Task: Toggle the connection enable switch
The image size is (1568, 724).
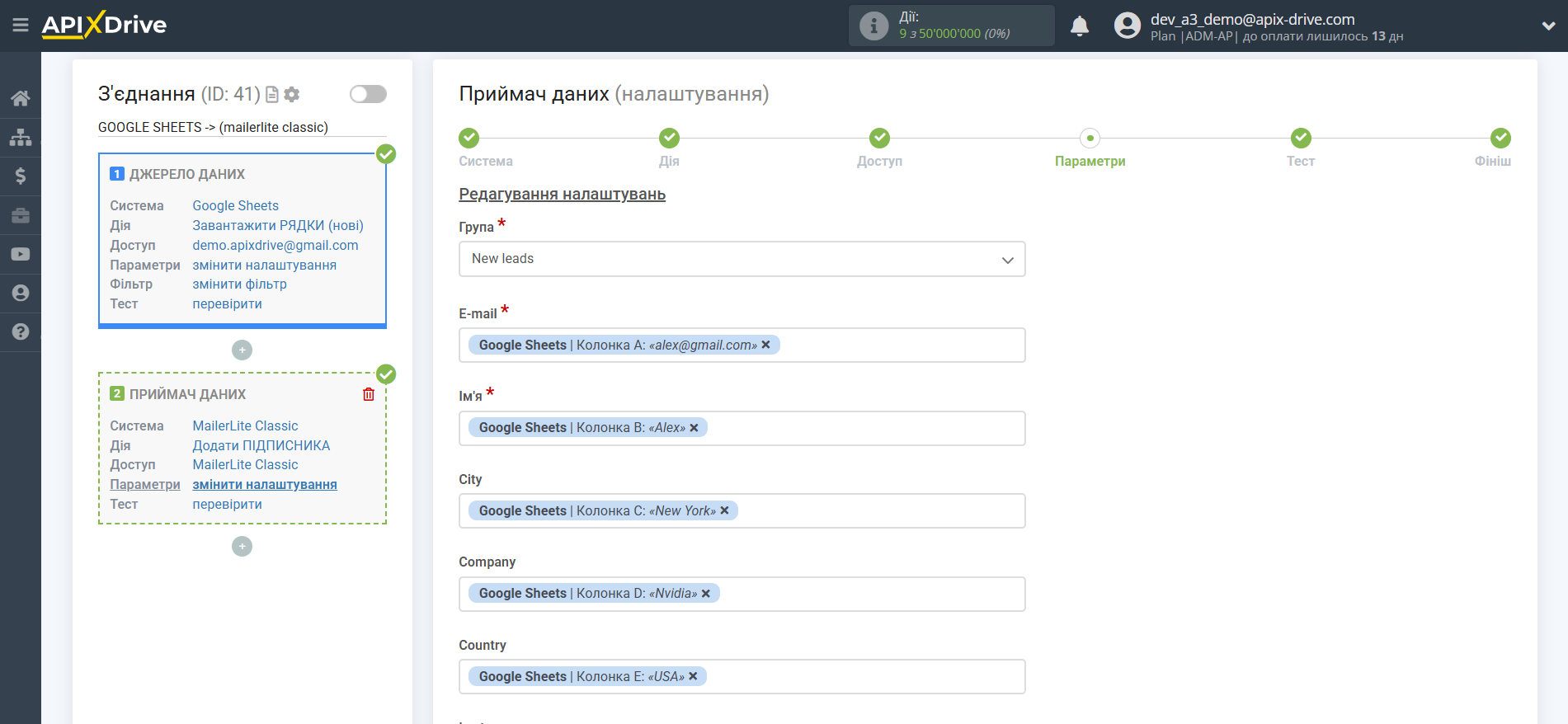Action: point(368,94)
